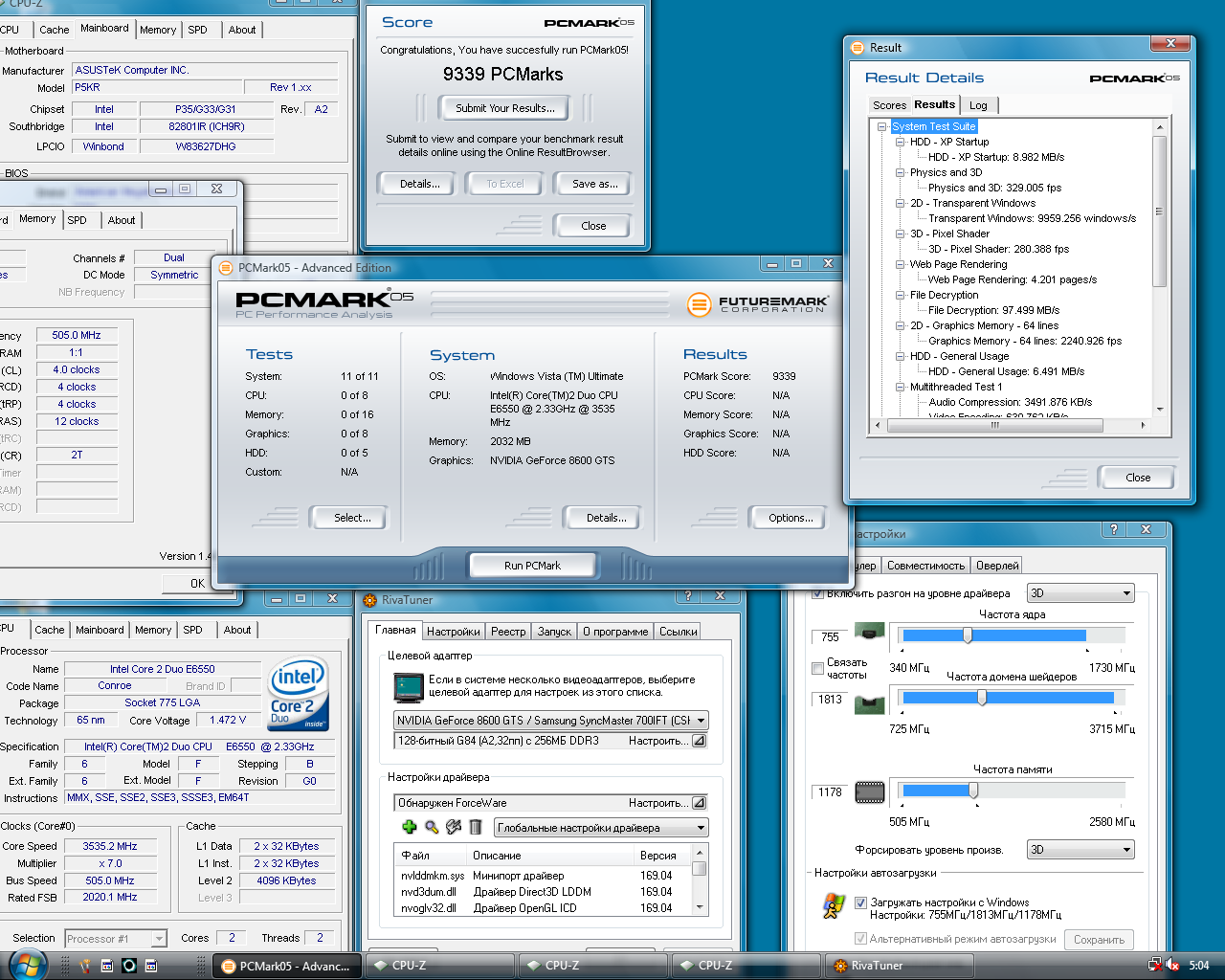Click the memory chip icon next to 1178
The height and width of the screenshot is (980, 1225).
pyautogui.click(x=869, y=792)
